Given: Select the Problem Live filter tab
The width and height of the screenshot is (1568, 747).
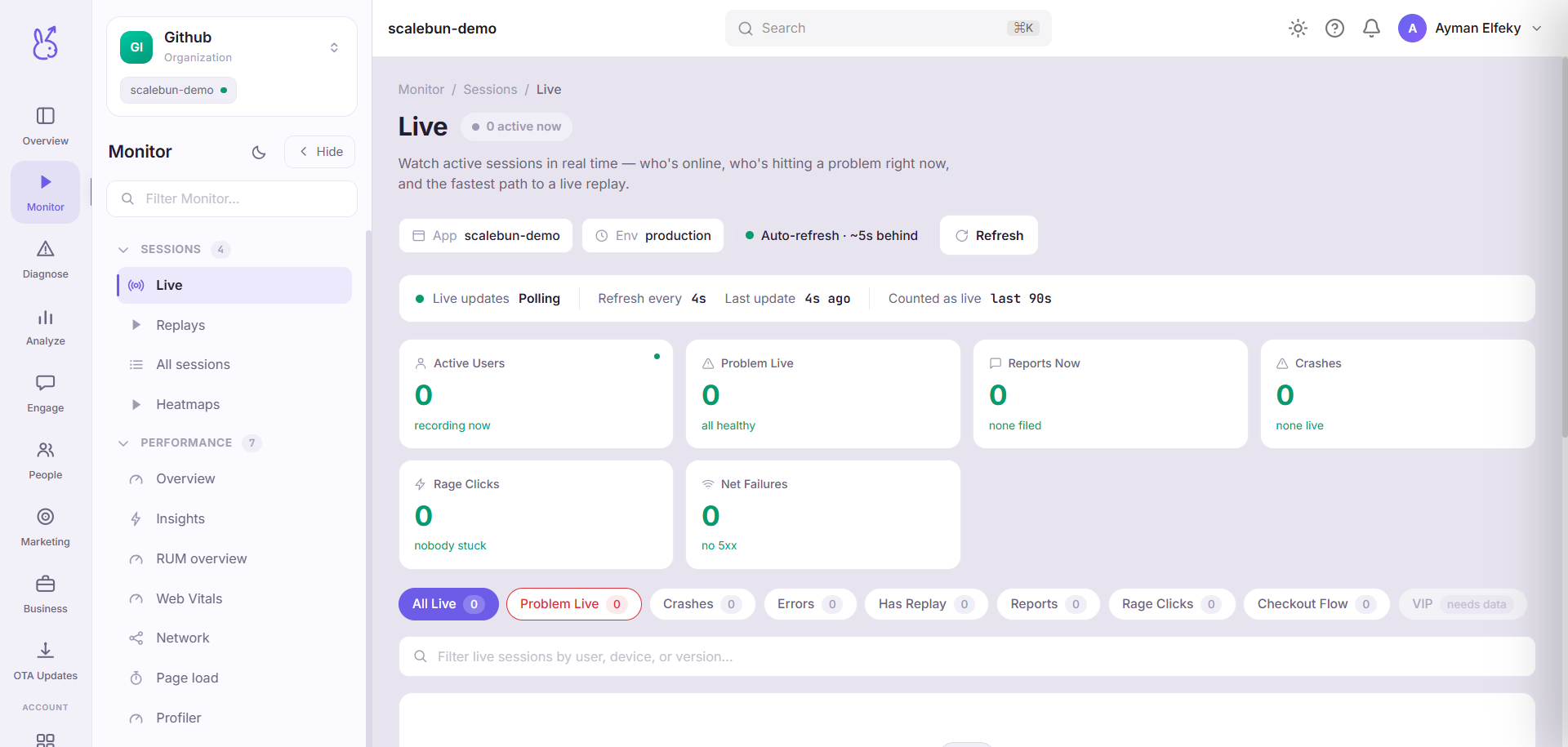Looking at the screenshot, I should (x=573, y=604).
